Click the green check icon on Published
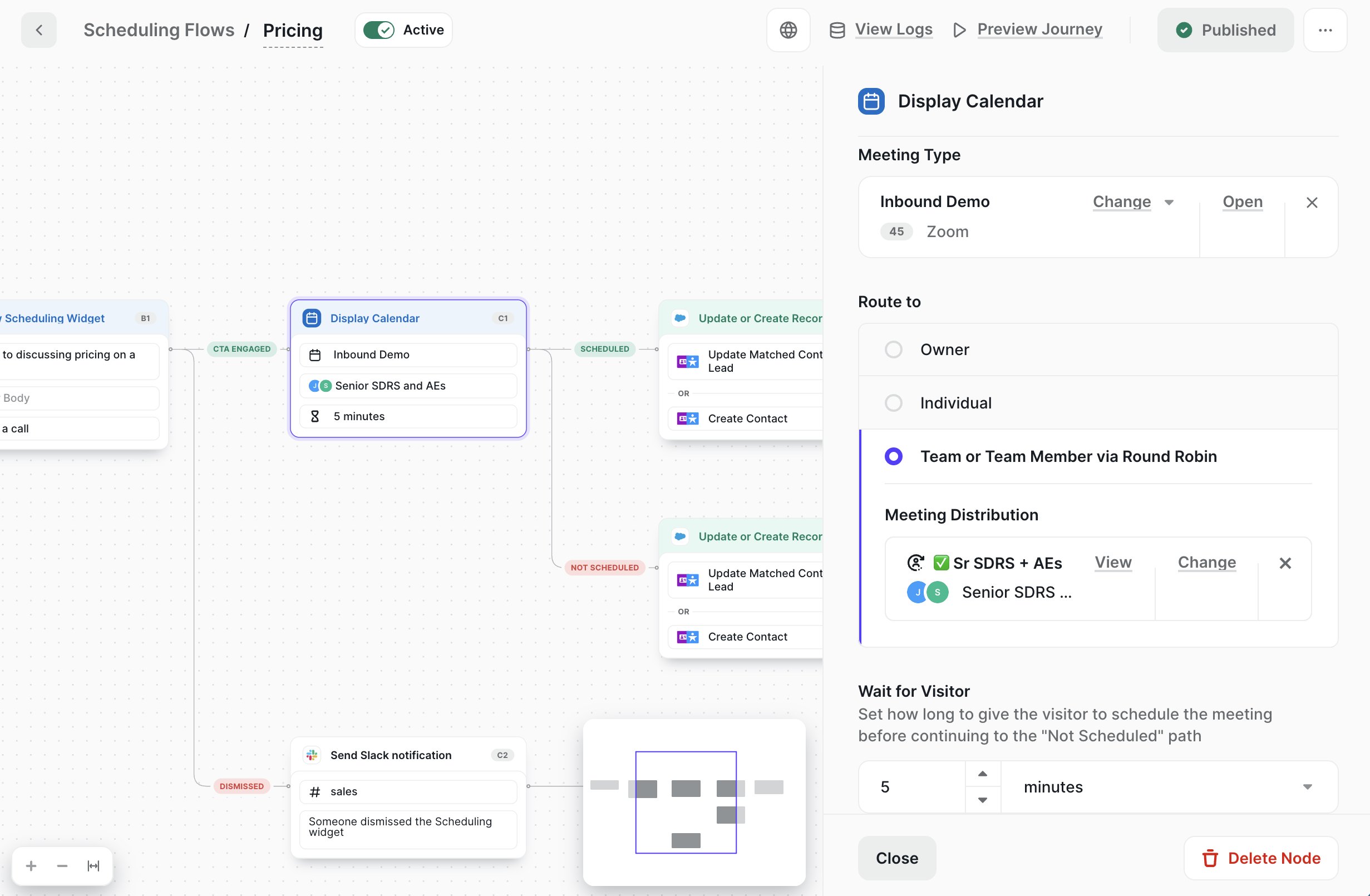The width and height of the screenshot is (1370, 896). pos(1184,30)
